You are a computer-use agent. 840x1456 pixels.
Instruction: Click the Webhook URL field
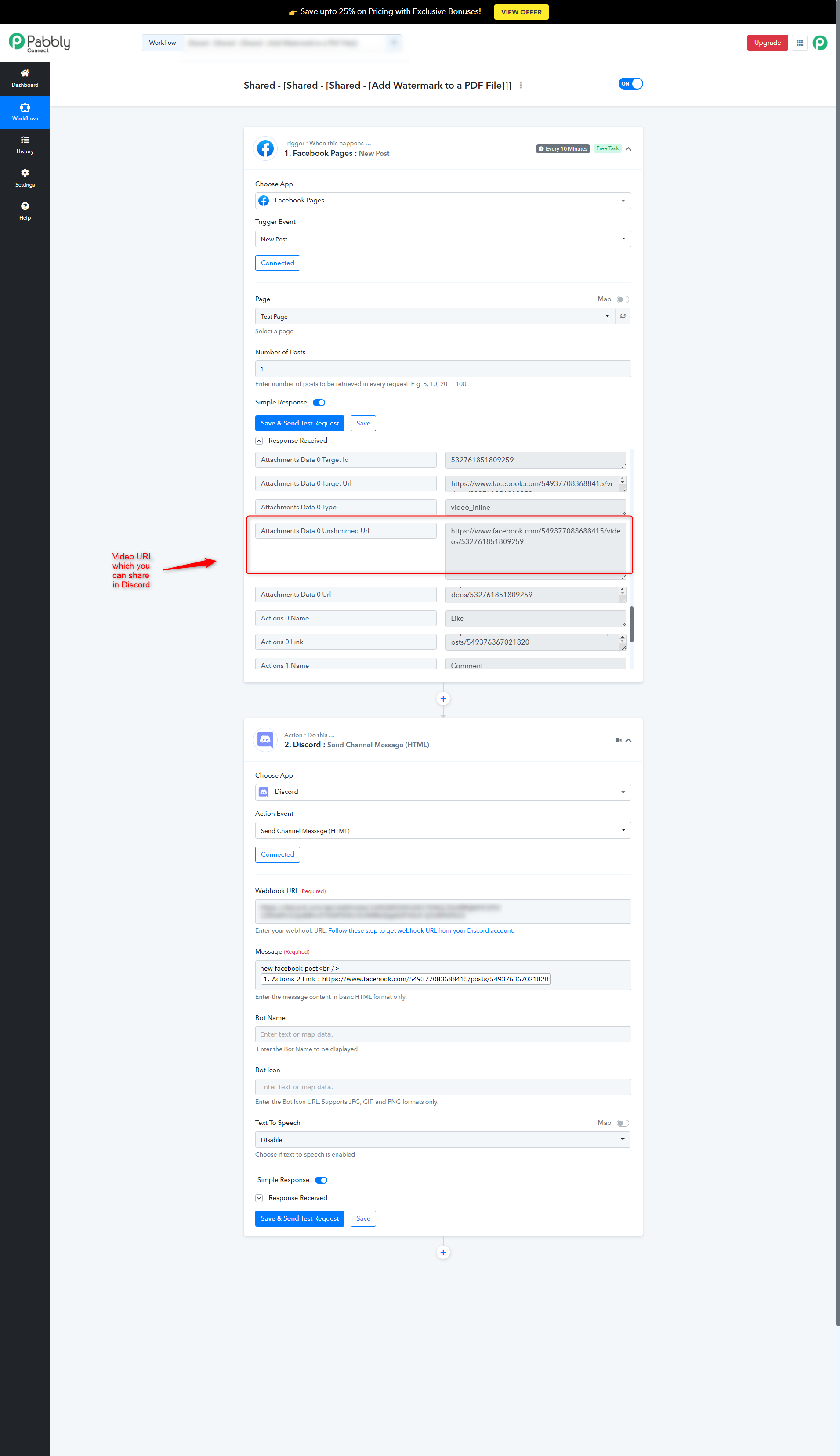coord(443,911)
